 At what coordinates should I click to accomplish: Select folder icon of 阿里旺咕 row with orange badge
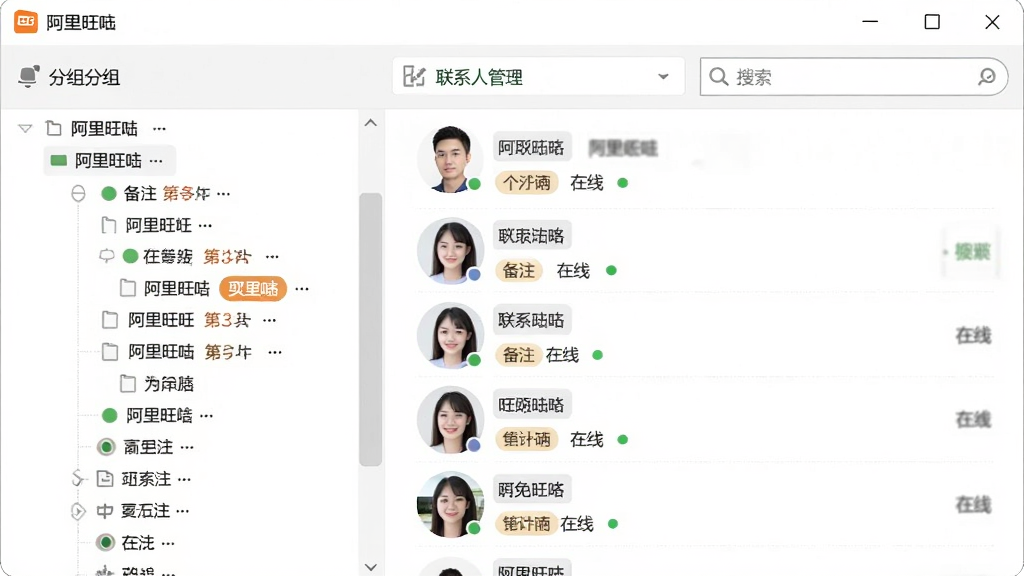pos(128,288)
